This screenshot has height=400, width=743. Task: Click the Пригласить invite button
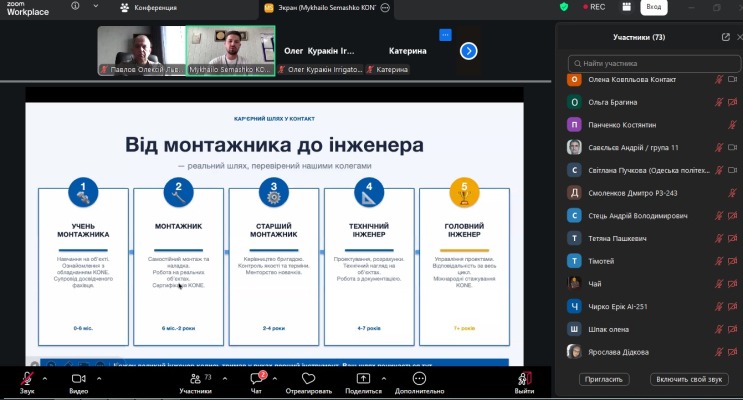point(604,379)
